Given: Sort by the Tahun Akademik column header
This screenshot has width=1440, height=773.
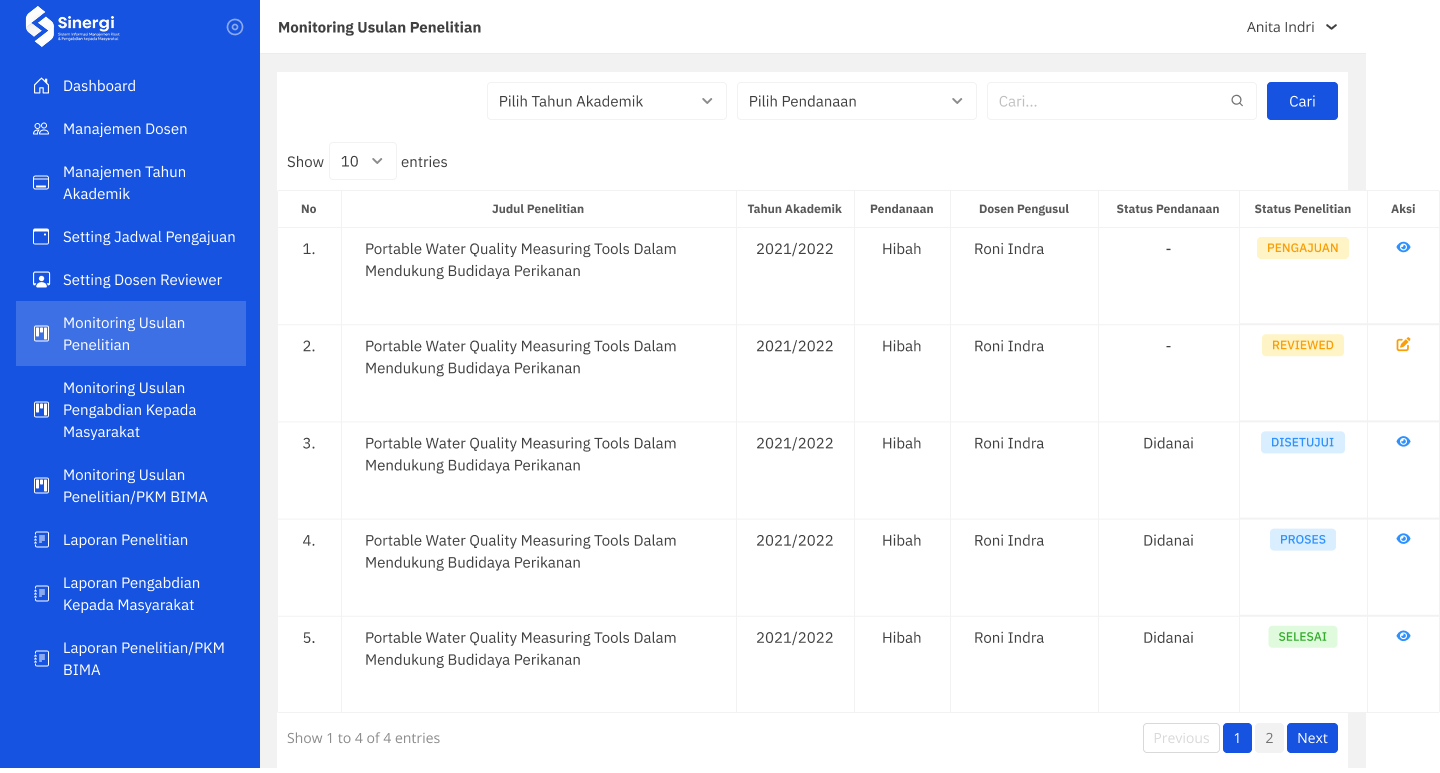Looking at the screenshot, I should [795, 209].
